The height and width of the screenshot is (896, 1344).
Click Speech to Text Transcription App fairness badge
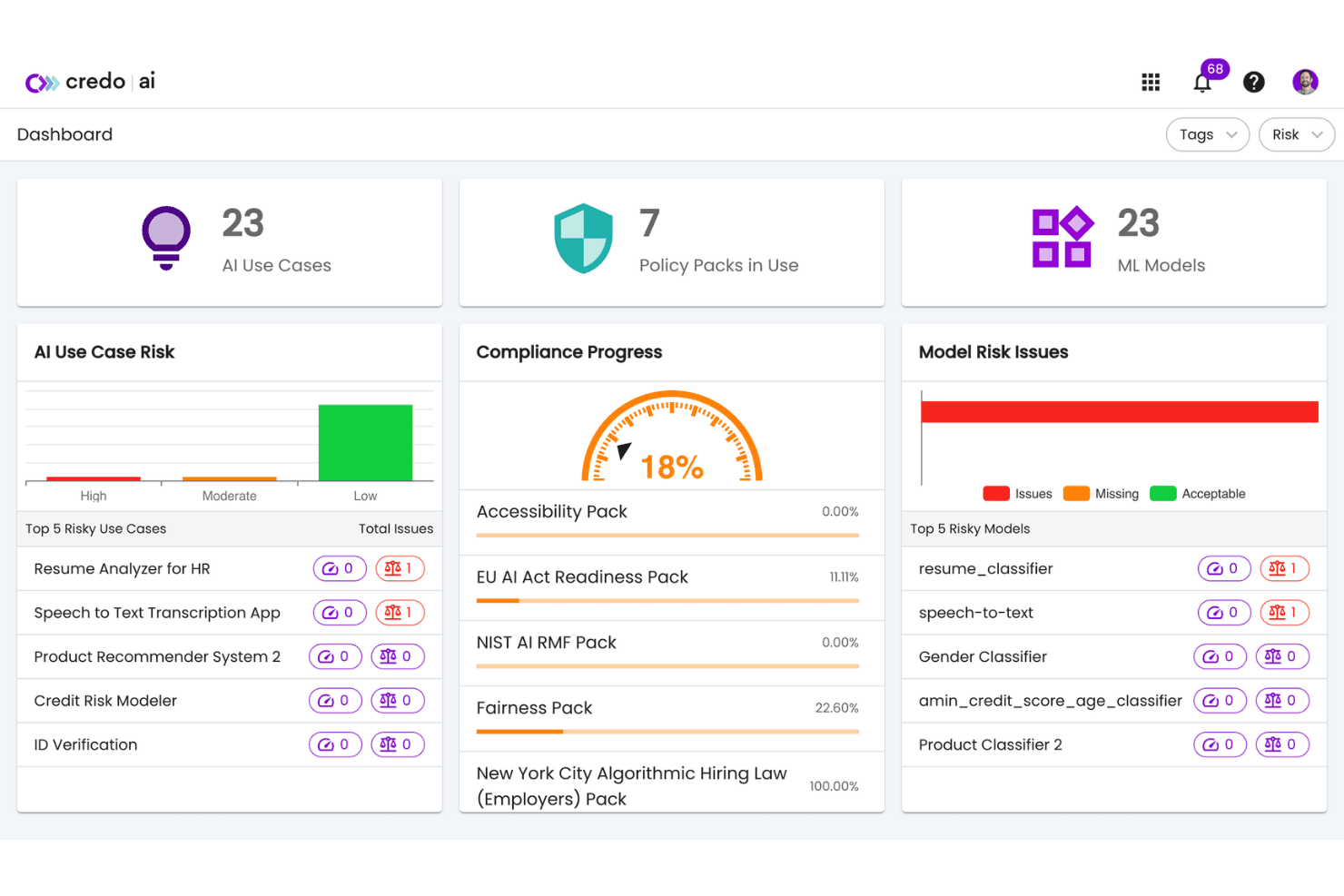click(x=400, y=613)
